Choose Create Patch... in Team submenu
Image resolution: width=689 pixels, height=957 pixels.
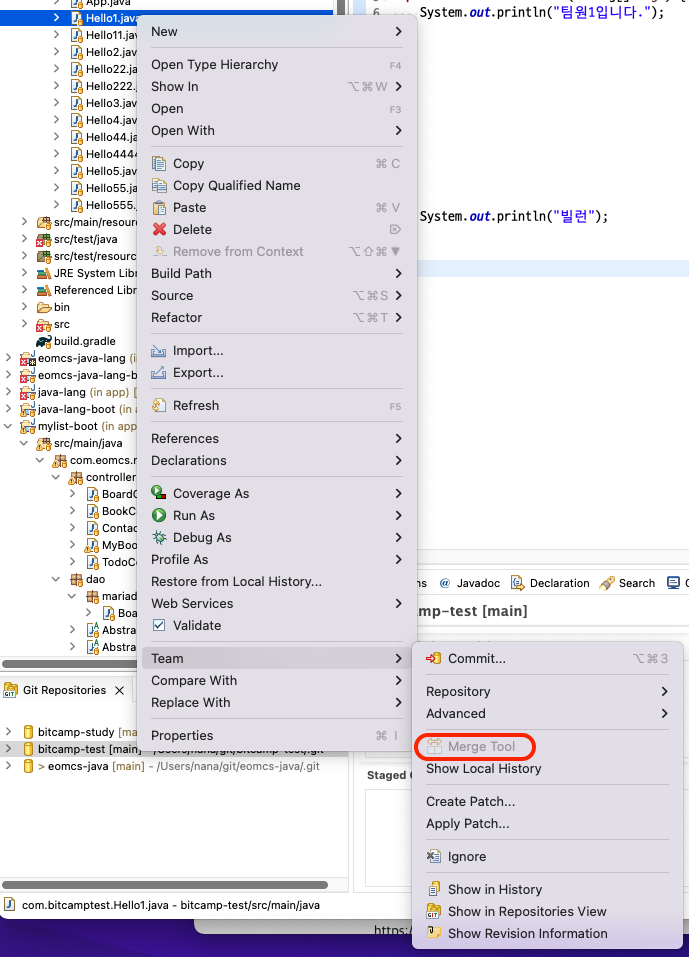coord(547,801)
